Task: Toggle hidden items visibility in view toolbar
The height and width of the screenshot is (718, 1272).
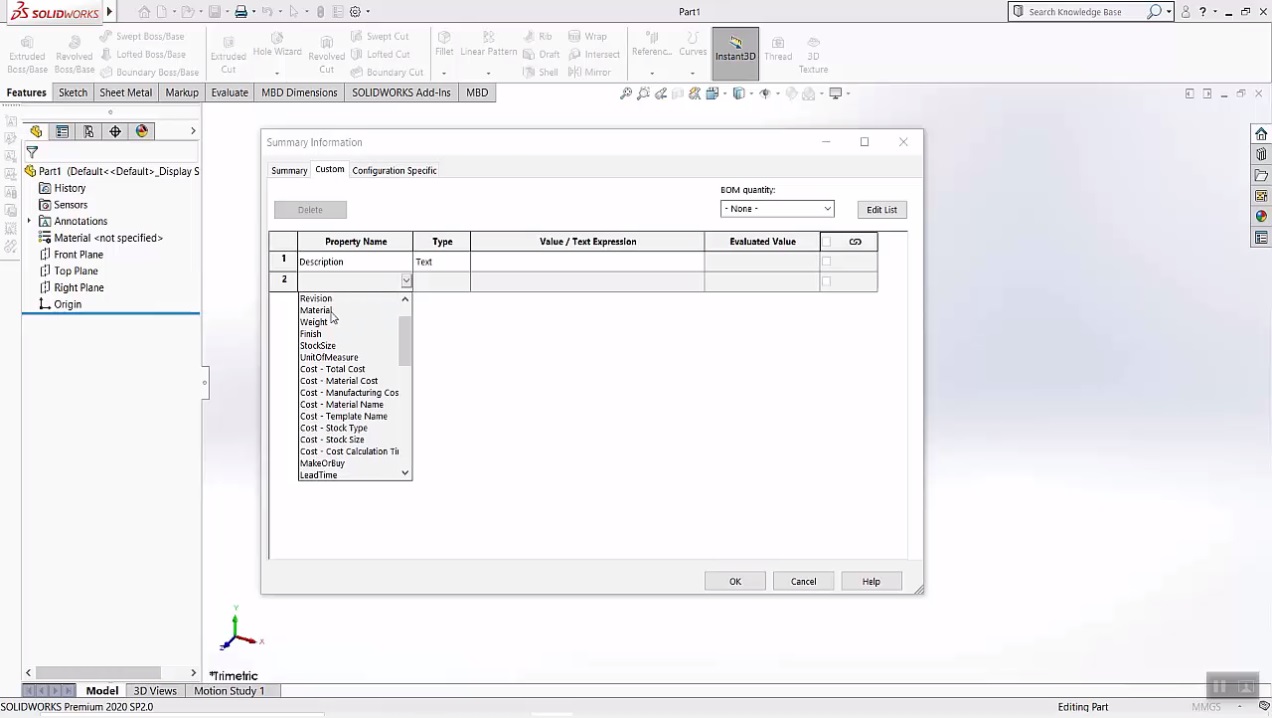Action: coord(766,93)
